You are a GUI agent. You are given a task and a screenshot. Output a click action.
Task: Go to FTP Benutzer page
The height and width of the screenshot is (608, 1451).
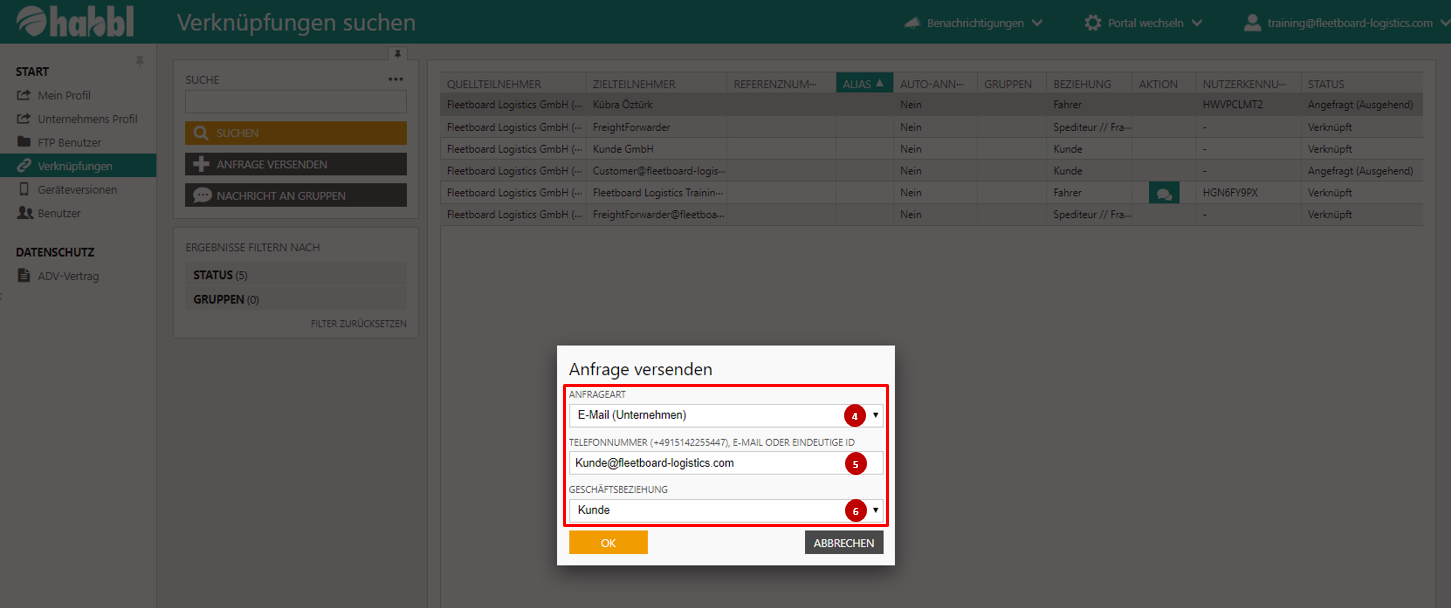69,142
